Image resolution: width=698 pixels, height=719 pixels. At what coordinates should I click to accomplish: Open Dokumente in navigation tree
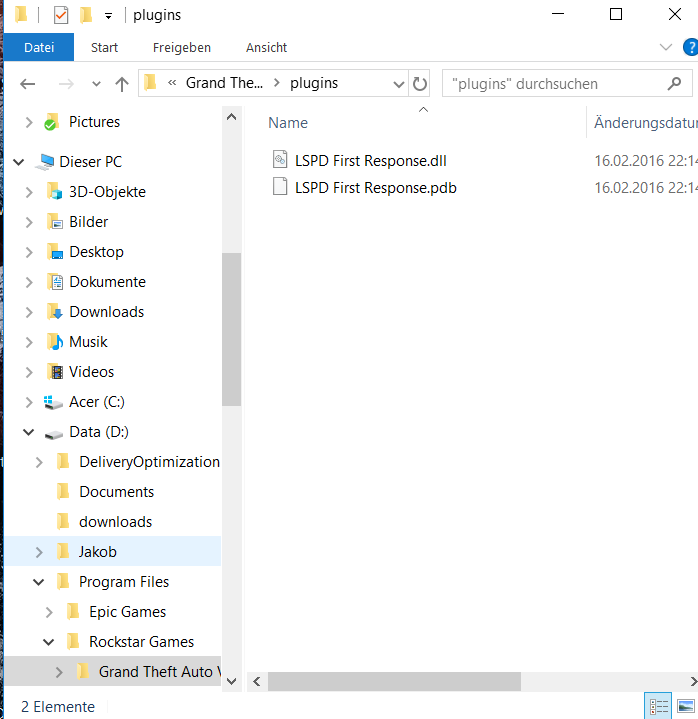pyautogui.click(x=107, y=282)
